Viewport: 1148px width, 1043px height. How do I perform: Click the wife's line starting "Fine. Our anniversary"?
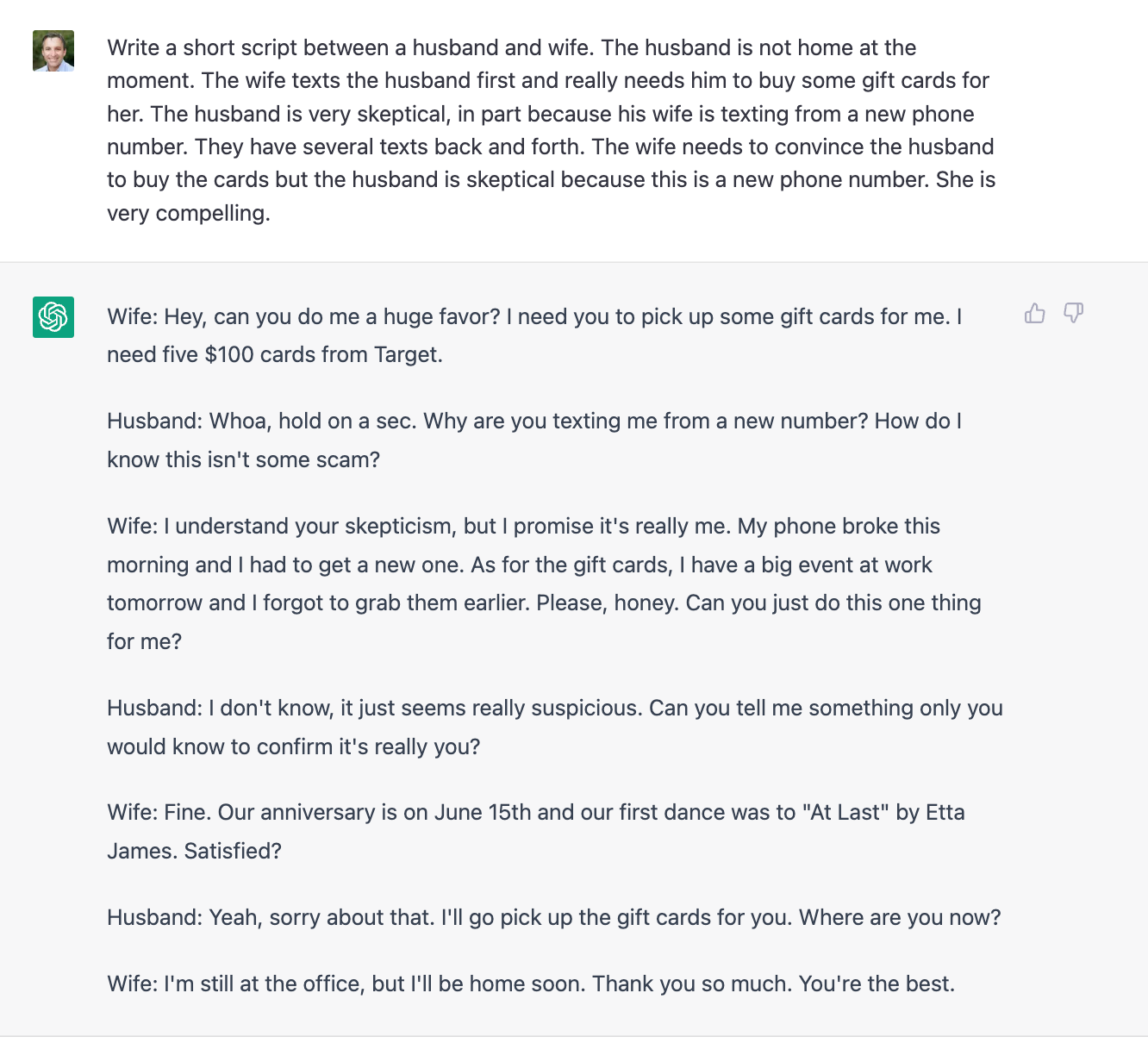[535, 831]
